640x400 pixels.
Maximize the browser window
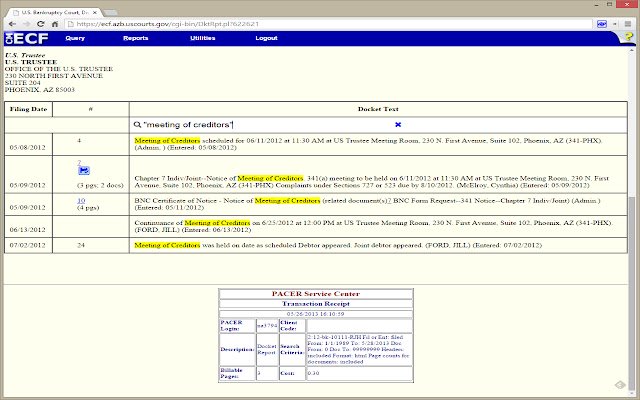[x=609, y=4]
